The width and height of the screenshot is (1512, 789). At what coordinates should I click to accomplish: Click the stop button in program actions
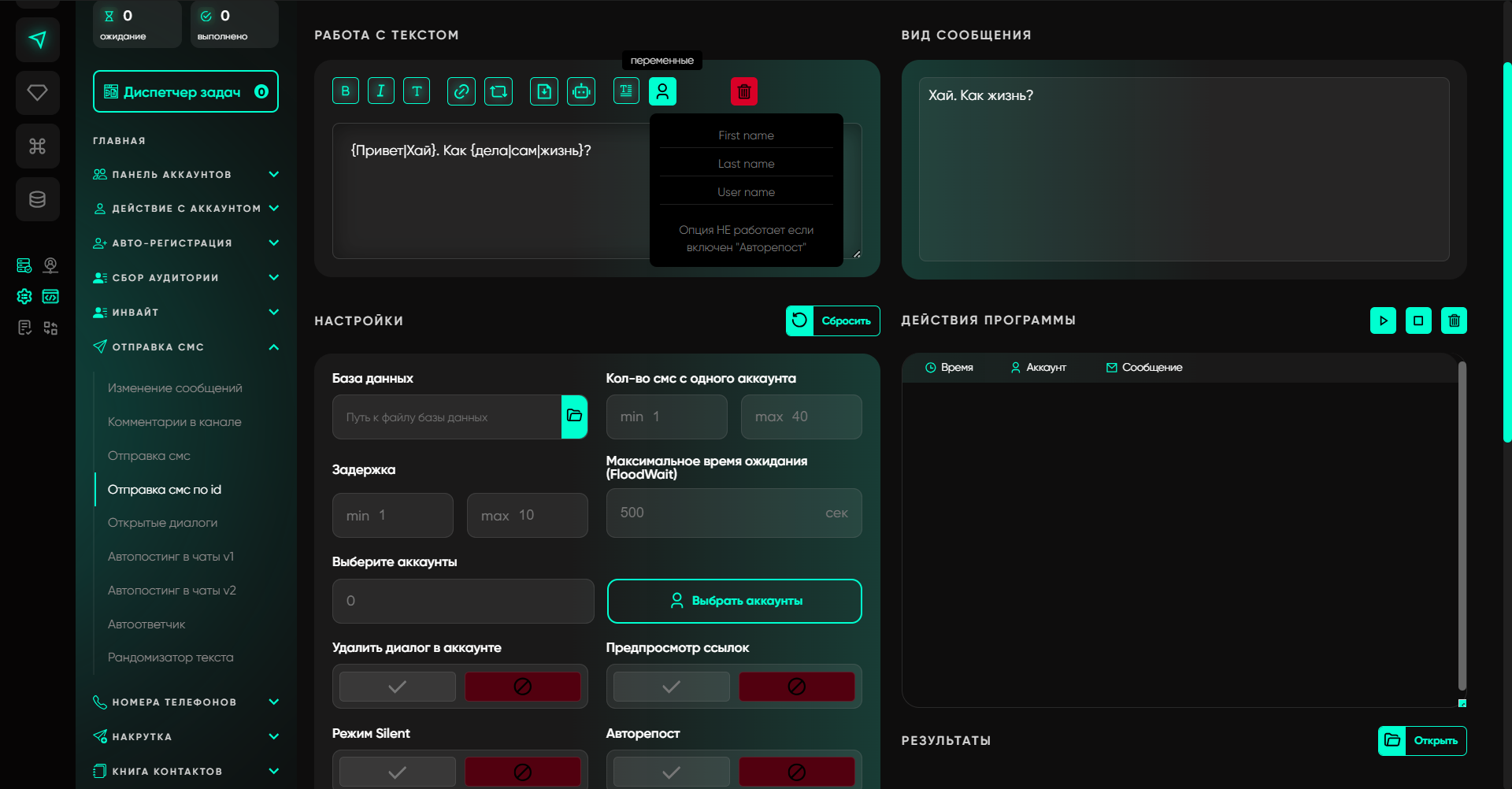[x=1418, y=320]
